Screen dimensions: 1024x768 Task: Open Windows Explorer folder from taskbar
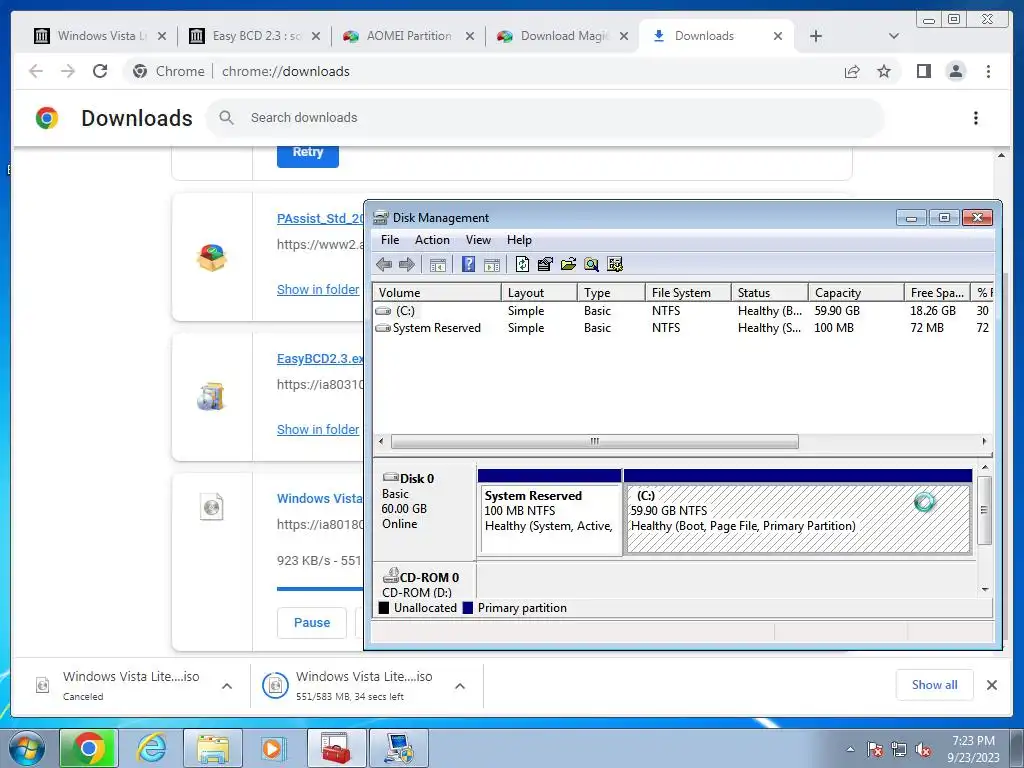coord(213,748)
